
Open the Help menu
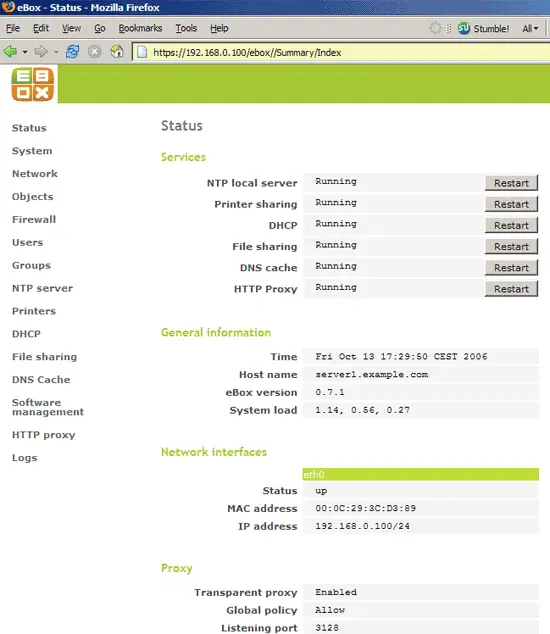[x=219, y=28]
